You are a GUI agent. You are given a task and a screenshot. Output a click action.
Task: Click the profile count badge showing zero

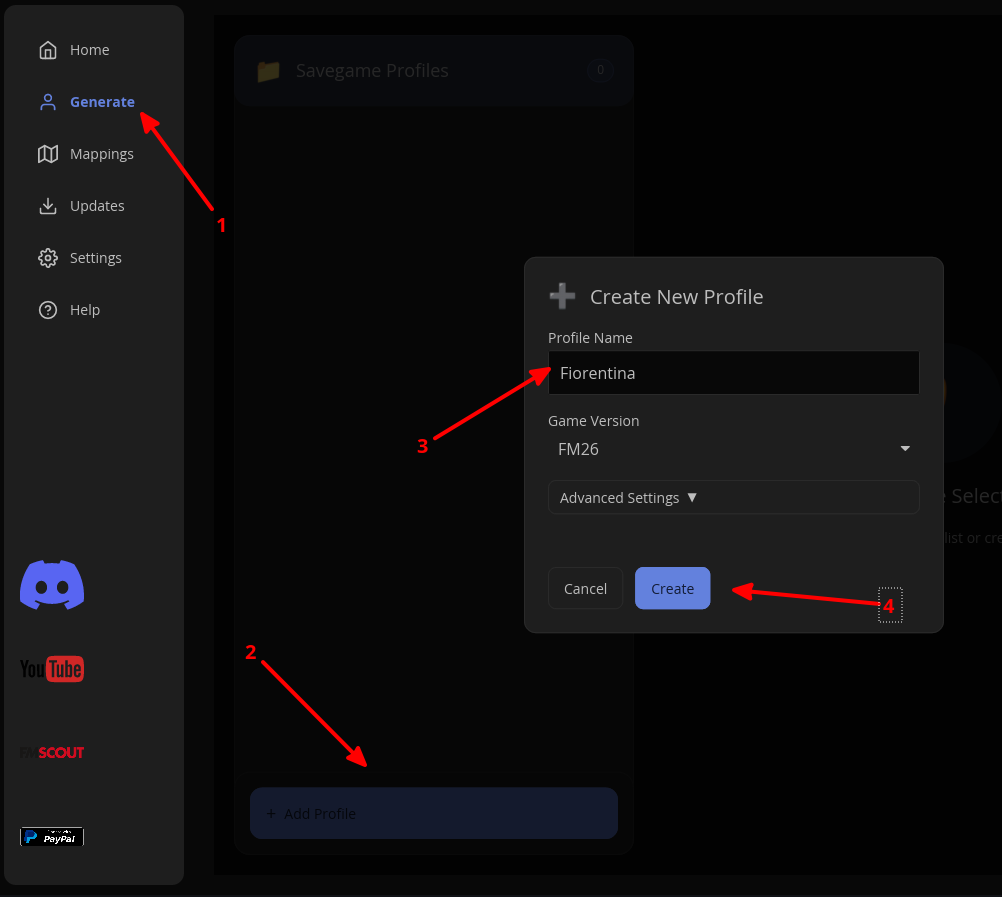[600, 70]
